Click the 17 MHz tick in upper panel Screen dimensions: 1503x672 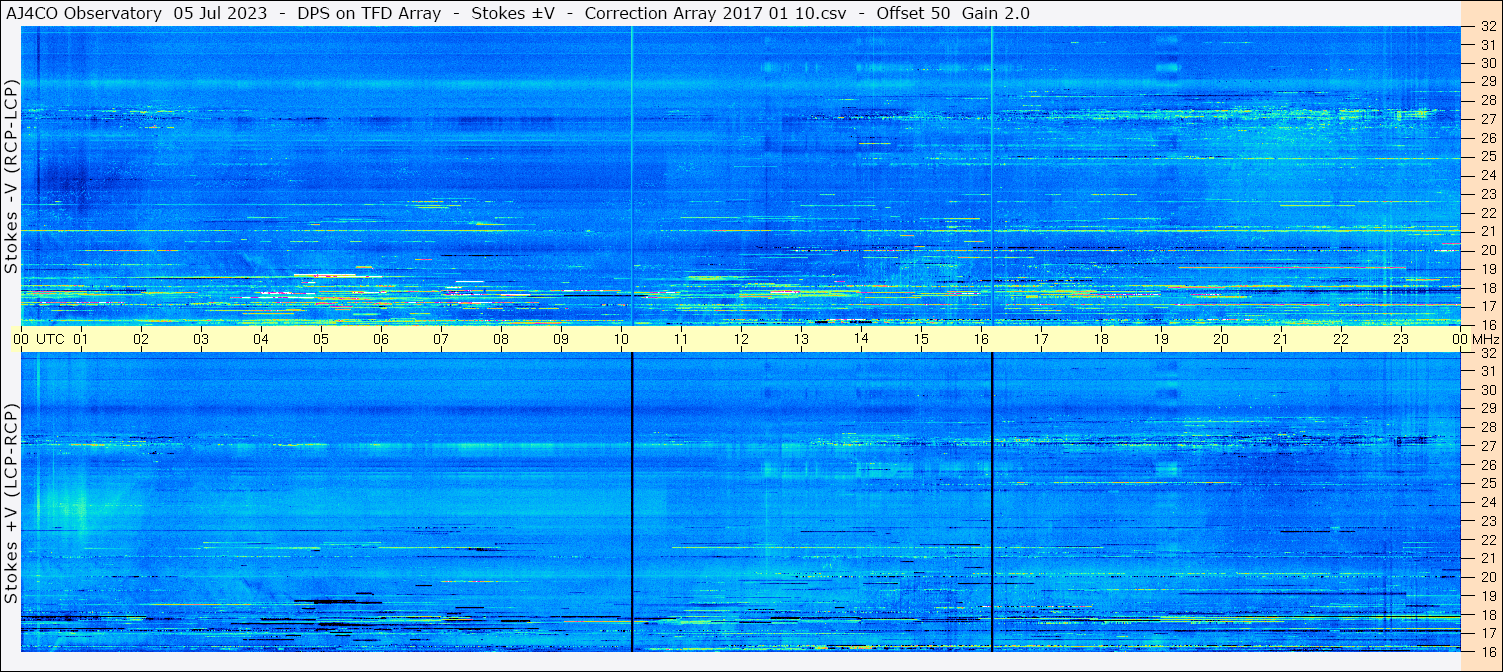(1488, 306)
